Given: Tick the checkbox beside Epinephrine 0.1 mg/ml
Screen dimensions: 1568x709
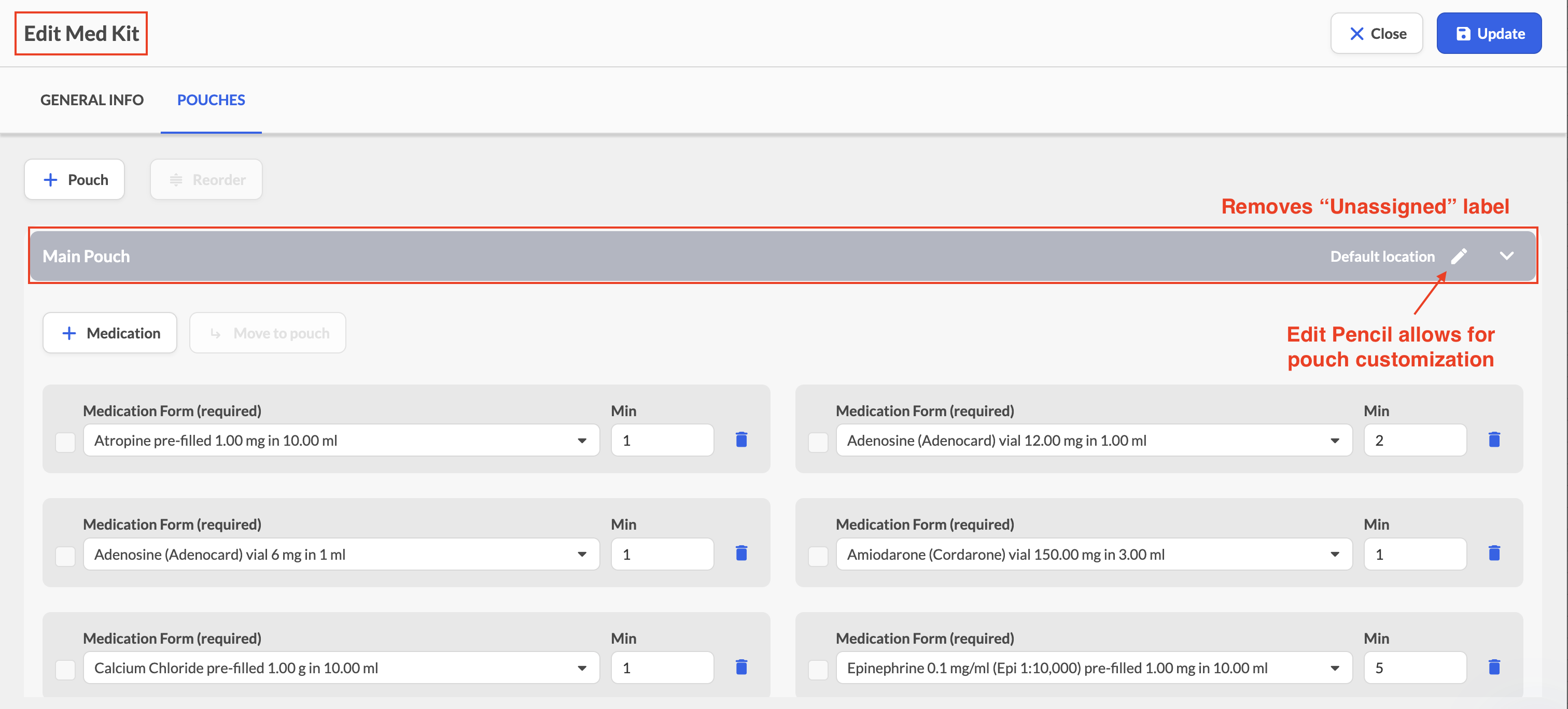Looking at the screenshot, I should pyautogui.click(x=818, y=670).
